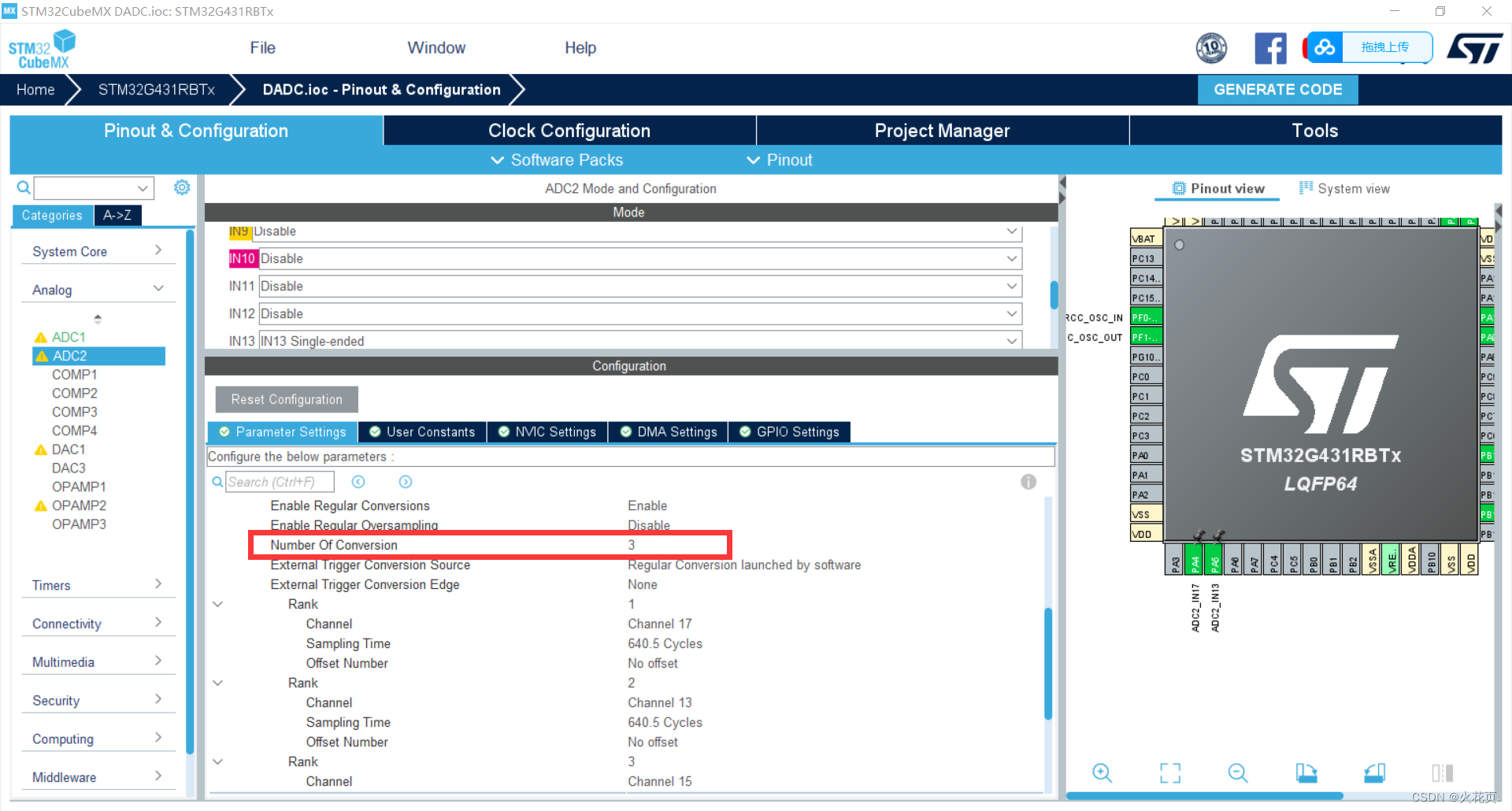Screen dimensions: 1512x811
Task: Select COMP1 in the Analog list
Action: [x=74, y=375]
